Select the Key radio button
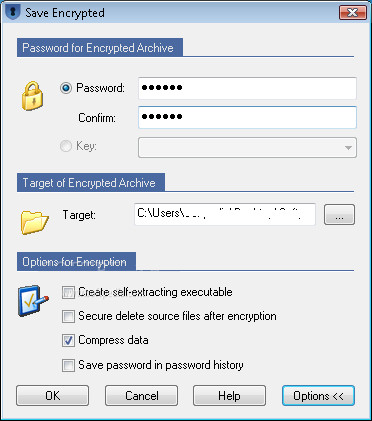 pos(66,146)
